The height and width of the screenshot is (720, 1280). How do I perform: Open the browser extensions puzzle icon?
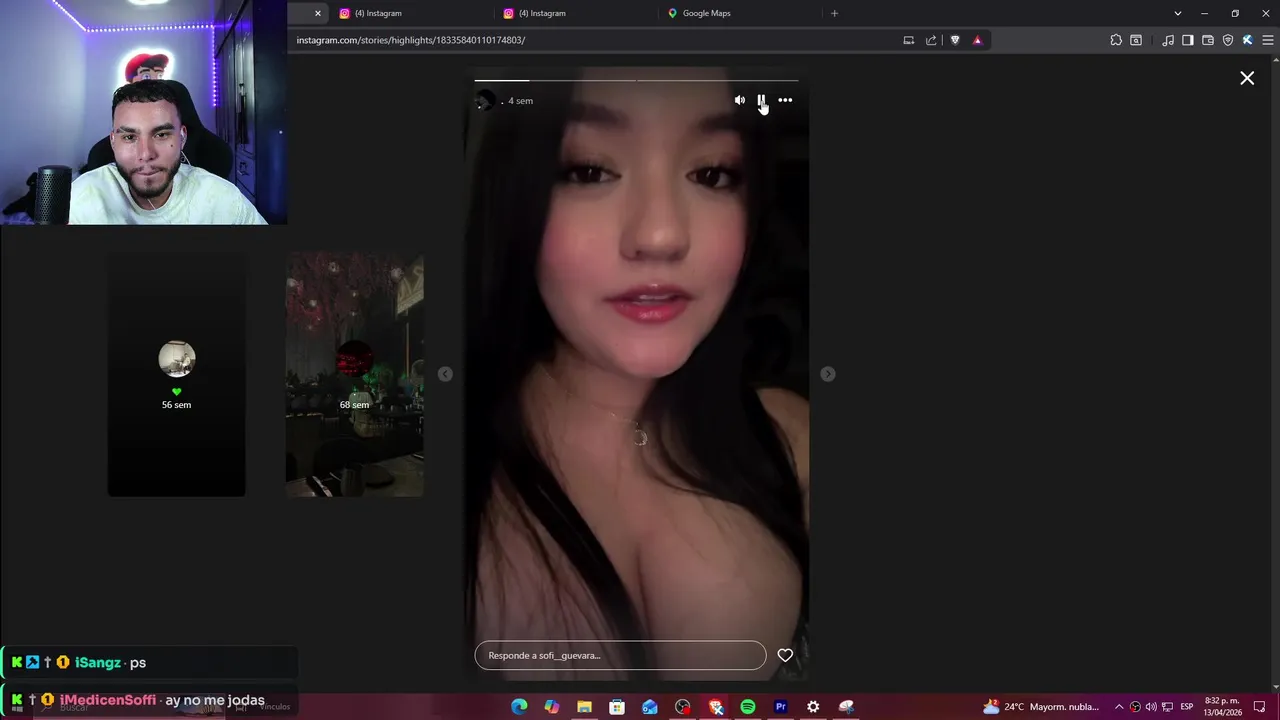[1116, 40]
